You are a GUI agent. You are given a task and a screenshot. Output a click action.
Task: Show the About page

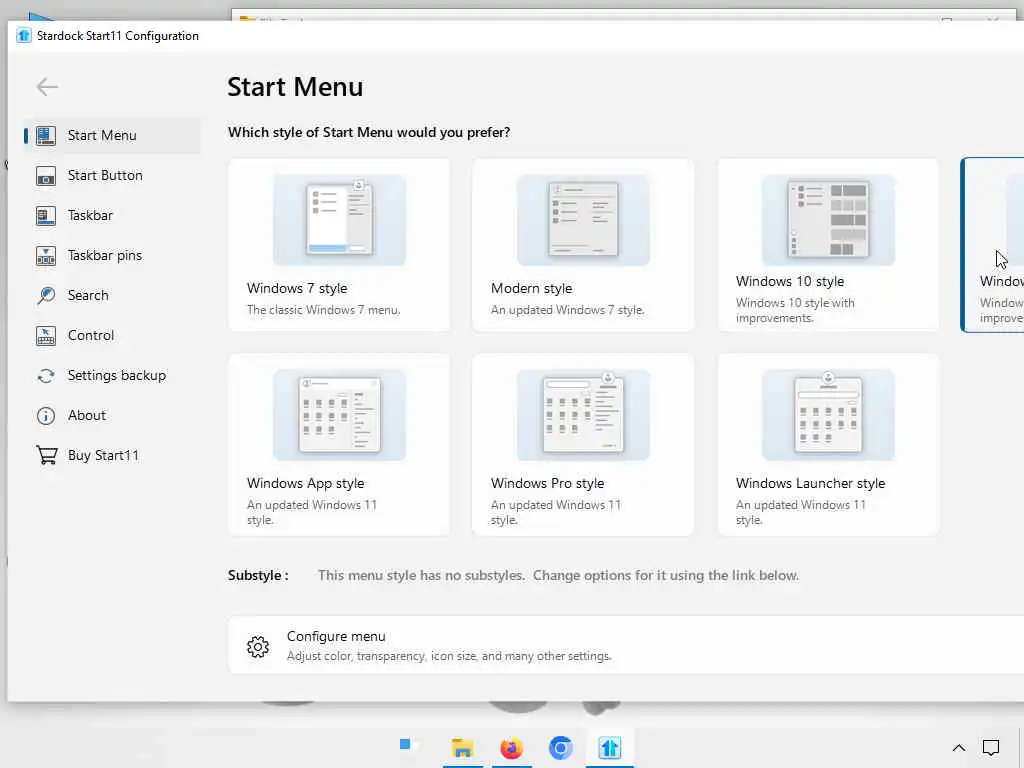pos(112,415)
